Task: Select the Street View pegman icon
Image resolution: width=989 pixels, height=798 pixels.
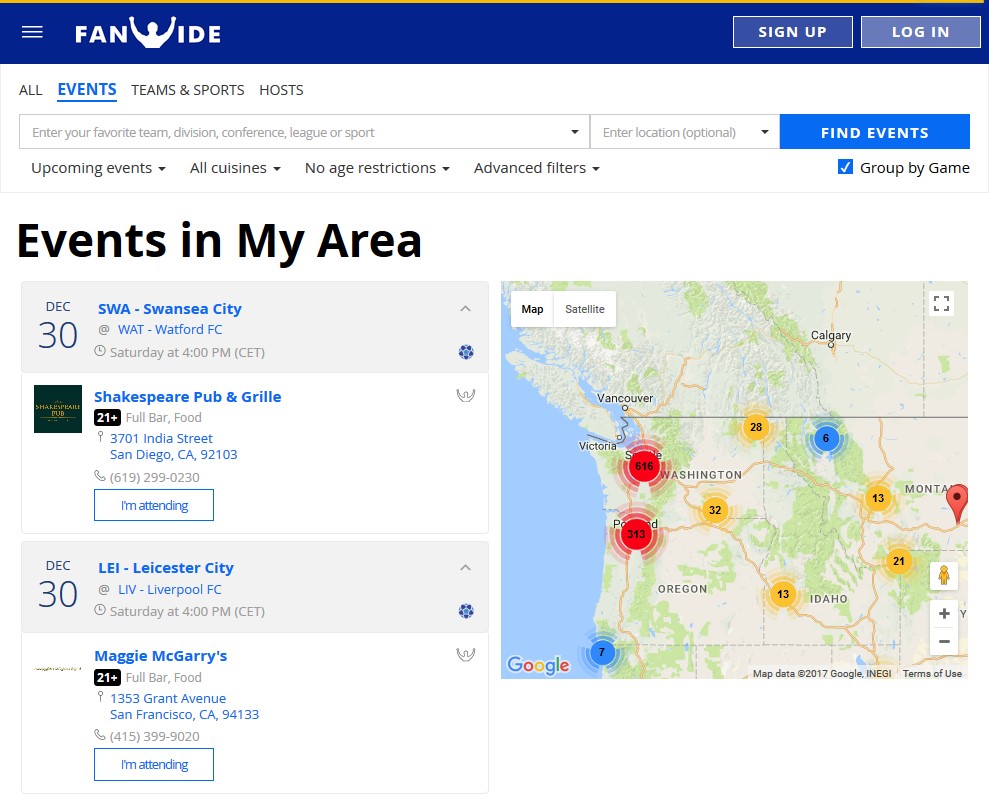Action: (x=944, y=575)
